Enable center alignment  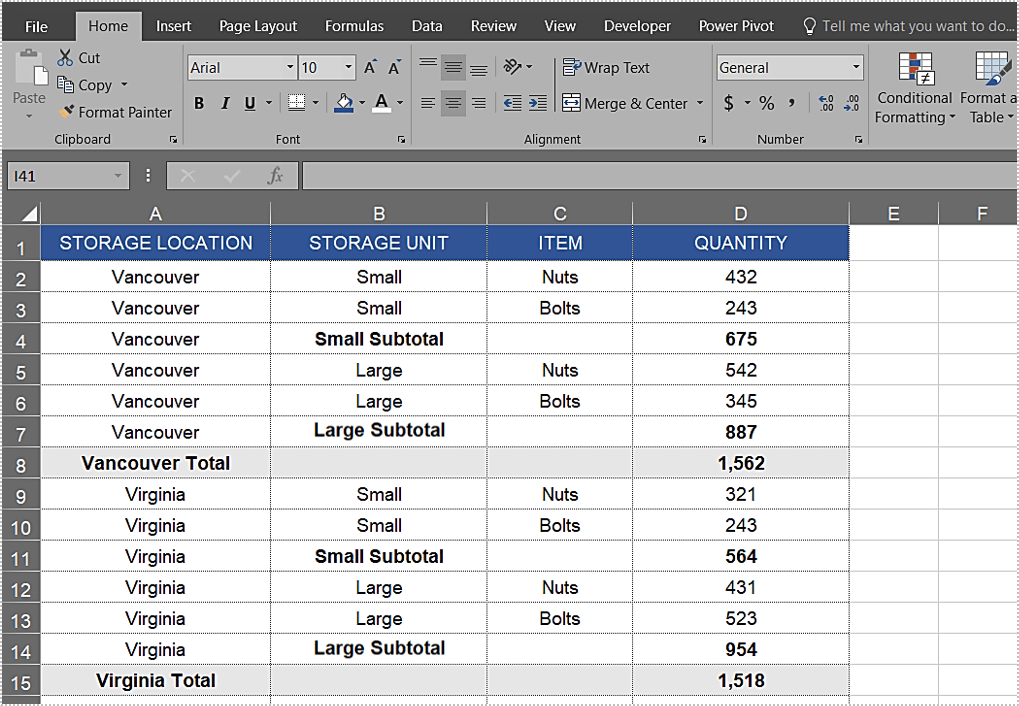click(x=452, y=103)
